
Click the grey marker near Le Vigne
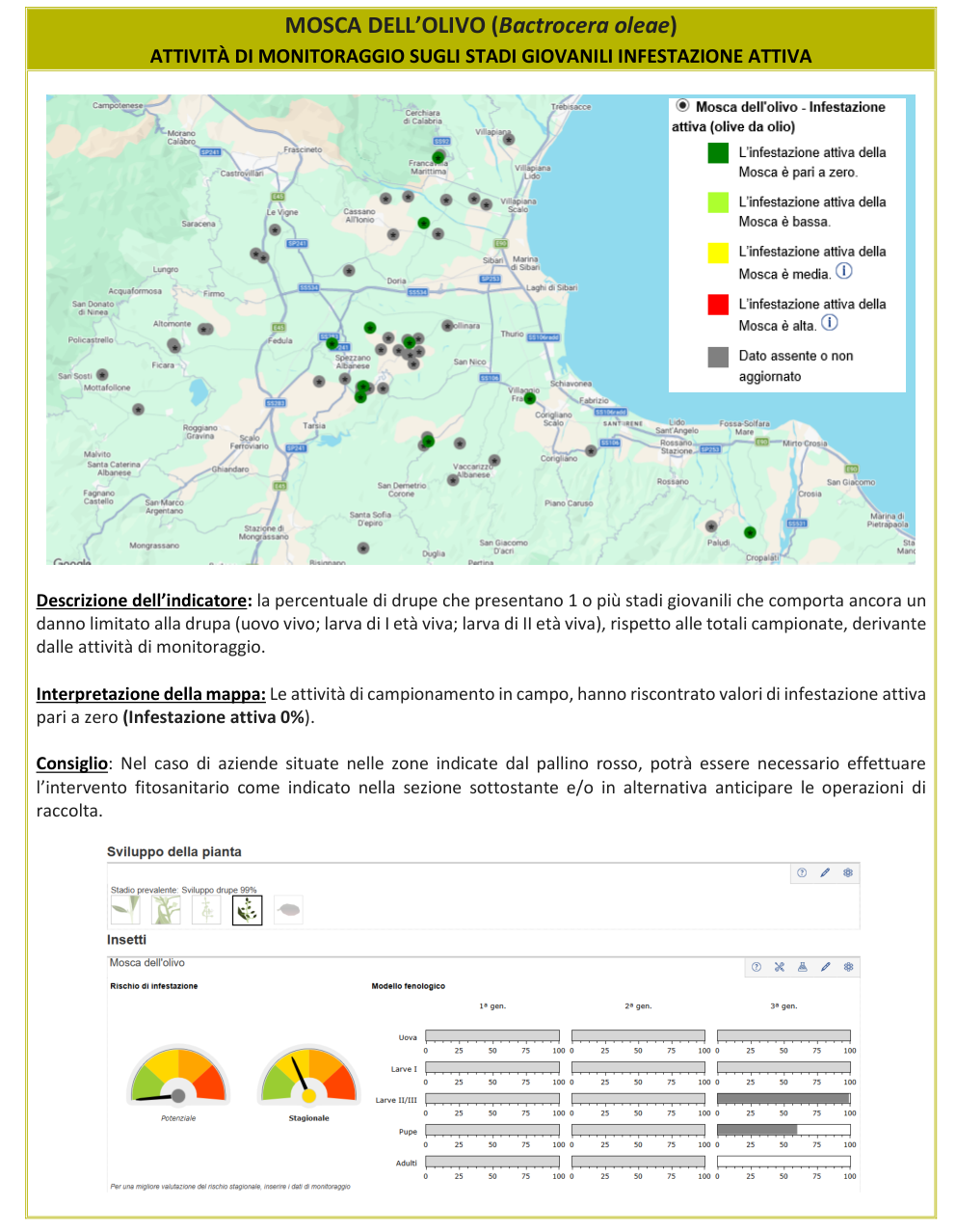tap(275, 229)
